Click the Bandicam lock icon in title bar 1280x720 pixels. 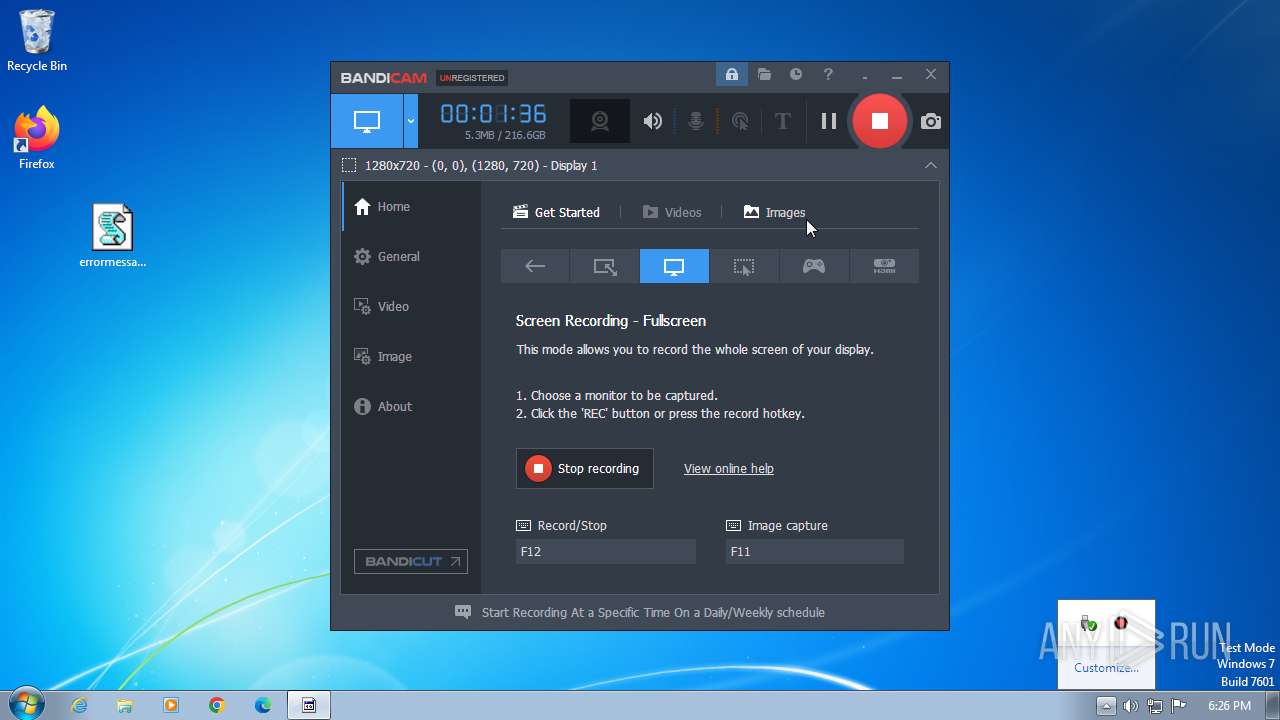click(731, 75)
